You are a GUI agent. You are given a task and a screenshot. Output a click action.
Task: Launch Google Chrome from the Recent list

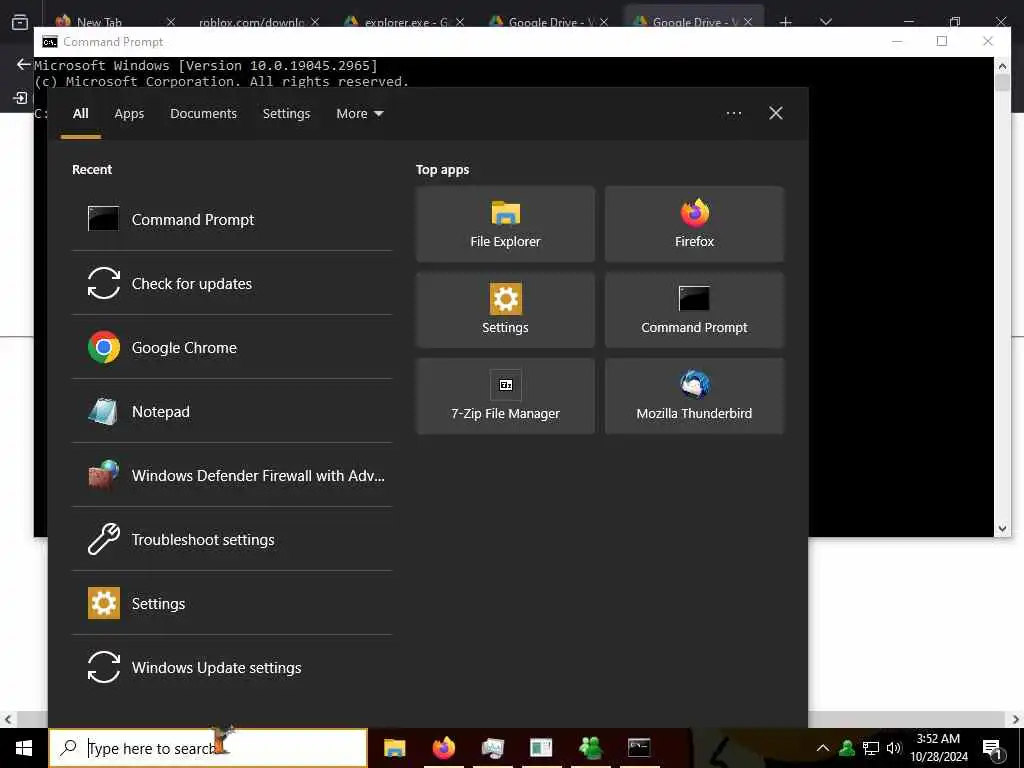pyautogui.click(x=232, y=347)
